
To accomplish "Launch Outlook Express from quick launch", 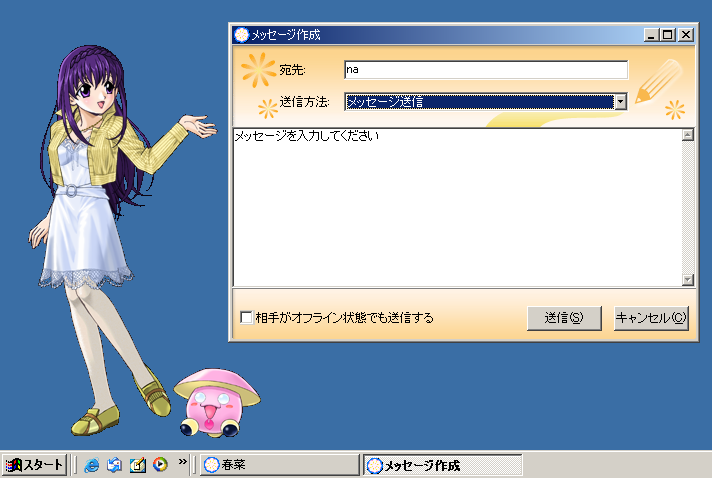I will tap(114, 465).
